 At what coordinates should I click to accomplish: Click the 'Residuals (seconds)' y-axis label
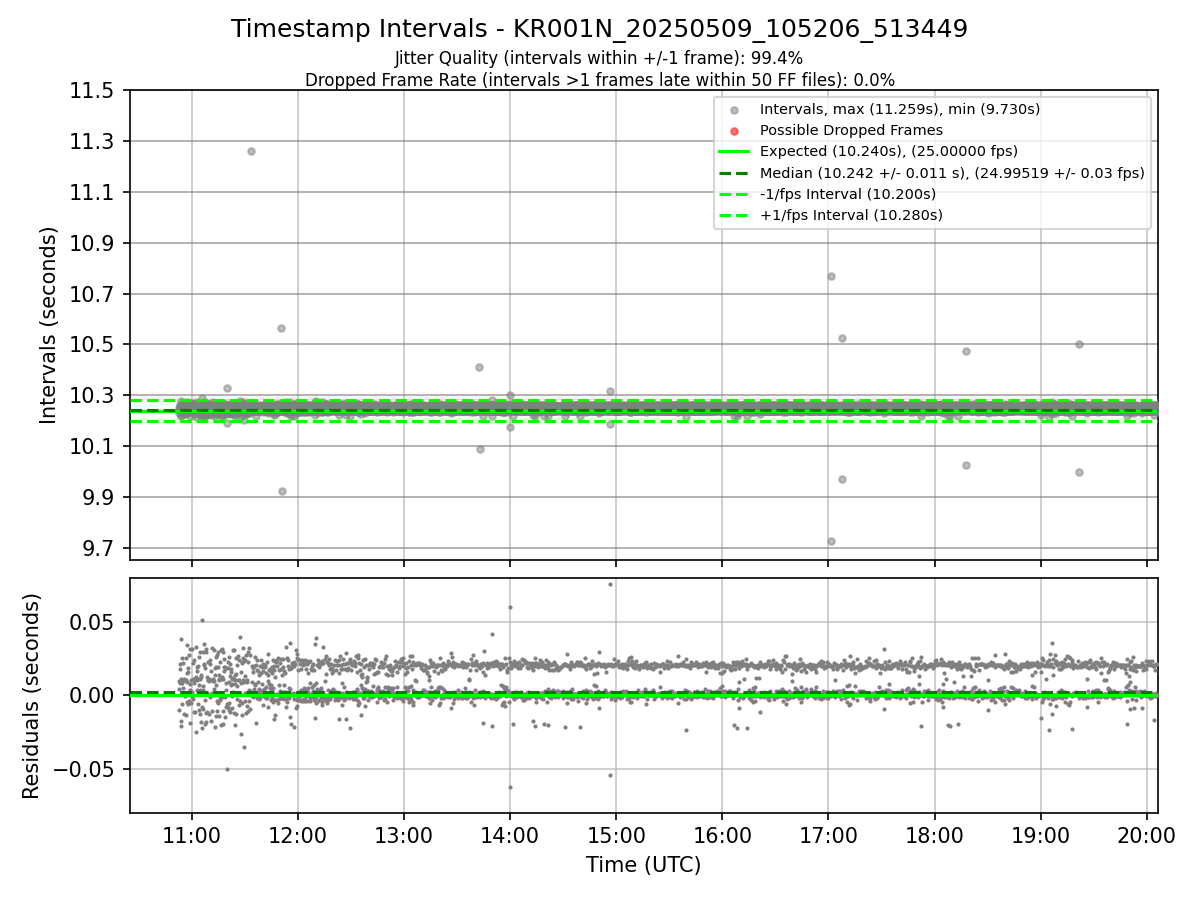[32, 696]
